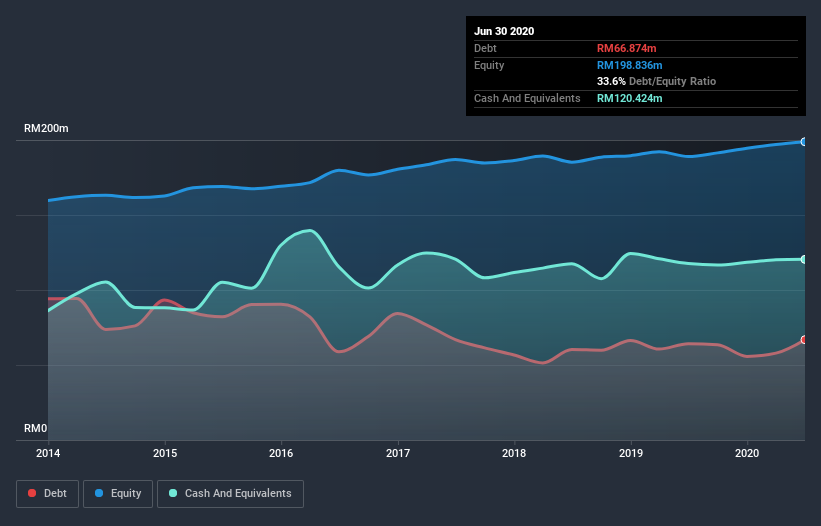Screen dimensions: 821x526
Task: Click the 33.6% Debt/Equity Ratio text
Action: [x=657, y=81]
